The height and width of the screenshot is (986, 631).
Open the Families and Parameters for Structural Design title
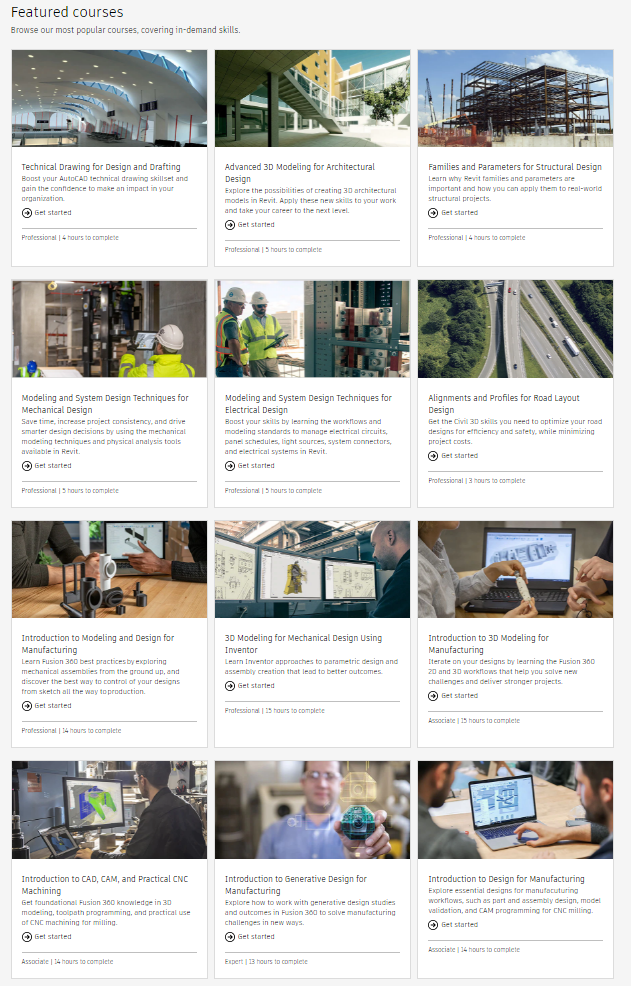click(515, 167)
